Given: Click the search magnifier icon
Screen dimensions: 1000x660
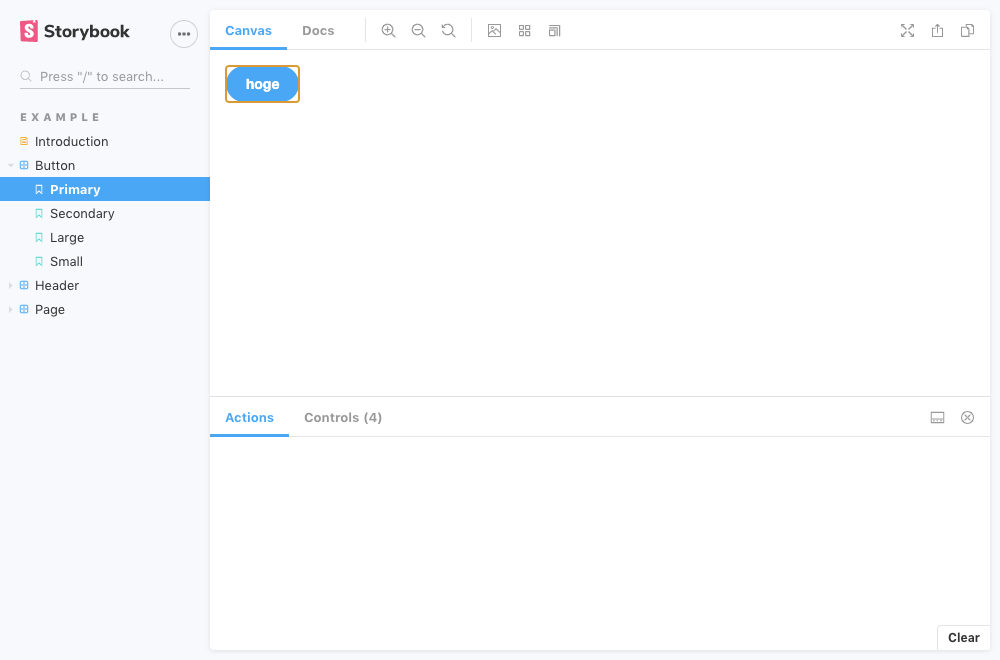Looking at the screenshot, I should (x=26, y=77).
